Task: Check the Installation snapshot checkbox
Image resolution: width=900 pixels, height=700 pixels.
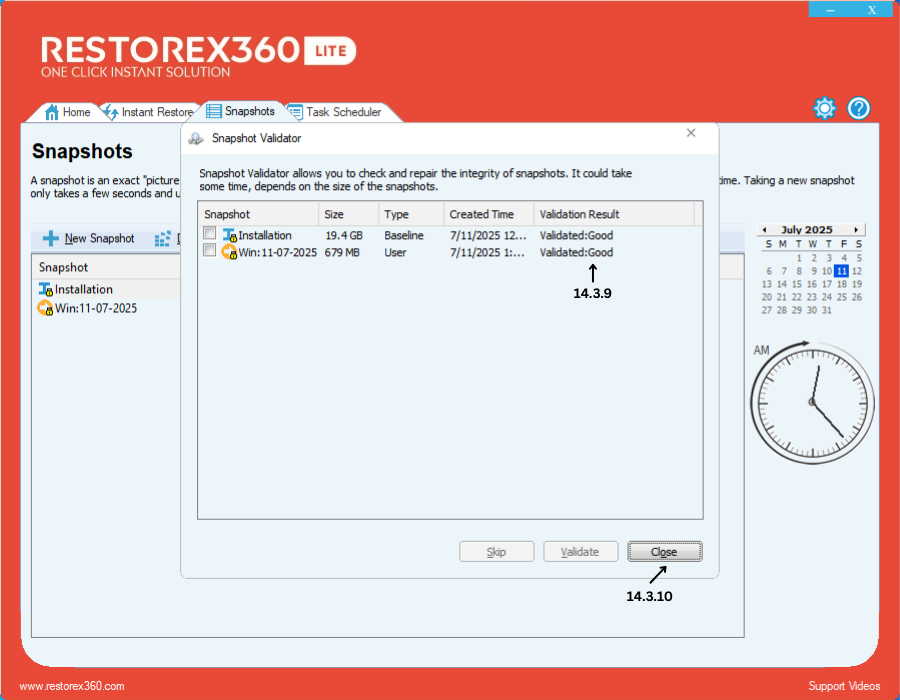Action: 209,234
